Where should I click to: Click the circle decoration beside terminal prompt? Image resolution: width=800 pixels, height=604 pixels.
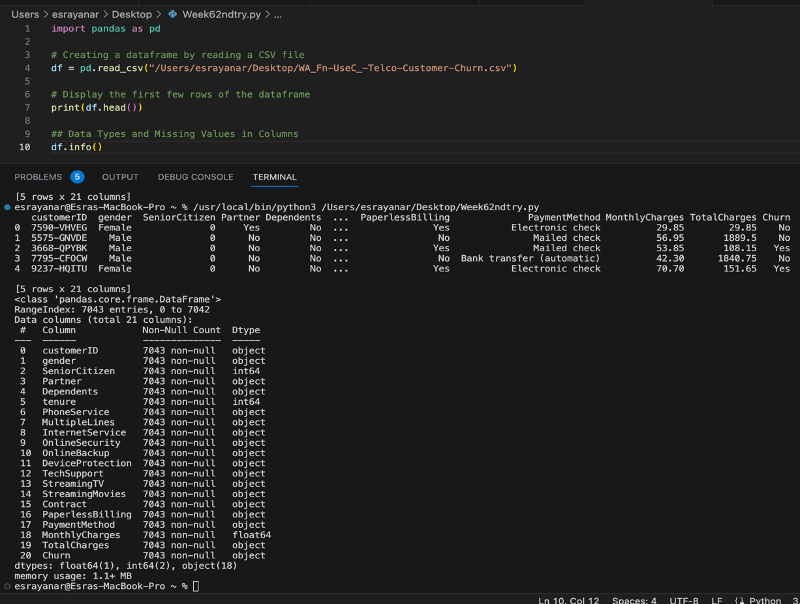(x=7, y=208)
